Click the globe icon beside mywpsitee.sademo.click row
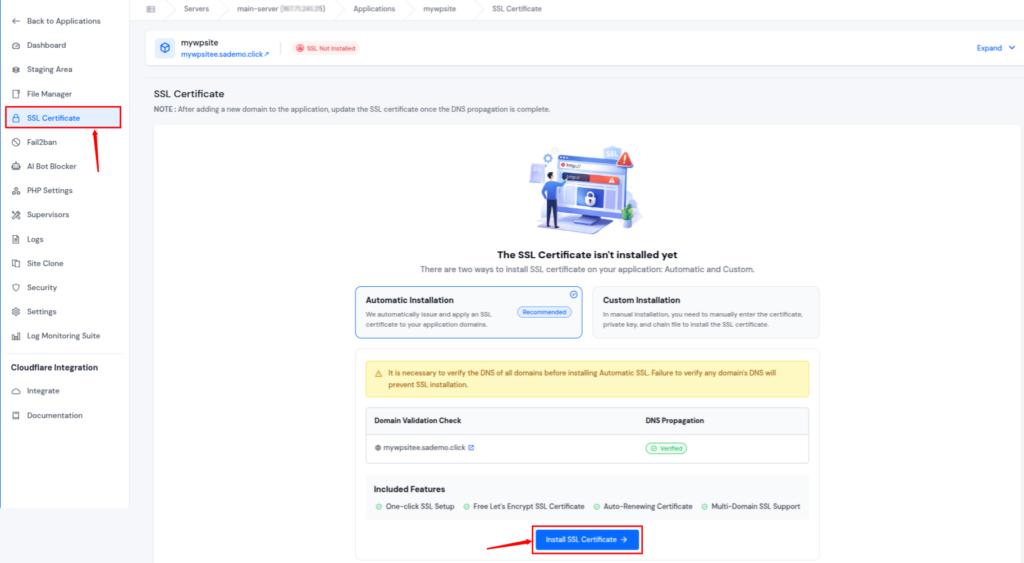 [377, 448]
